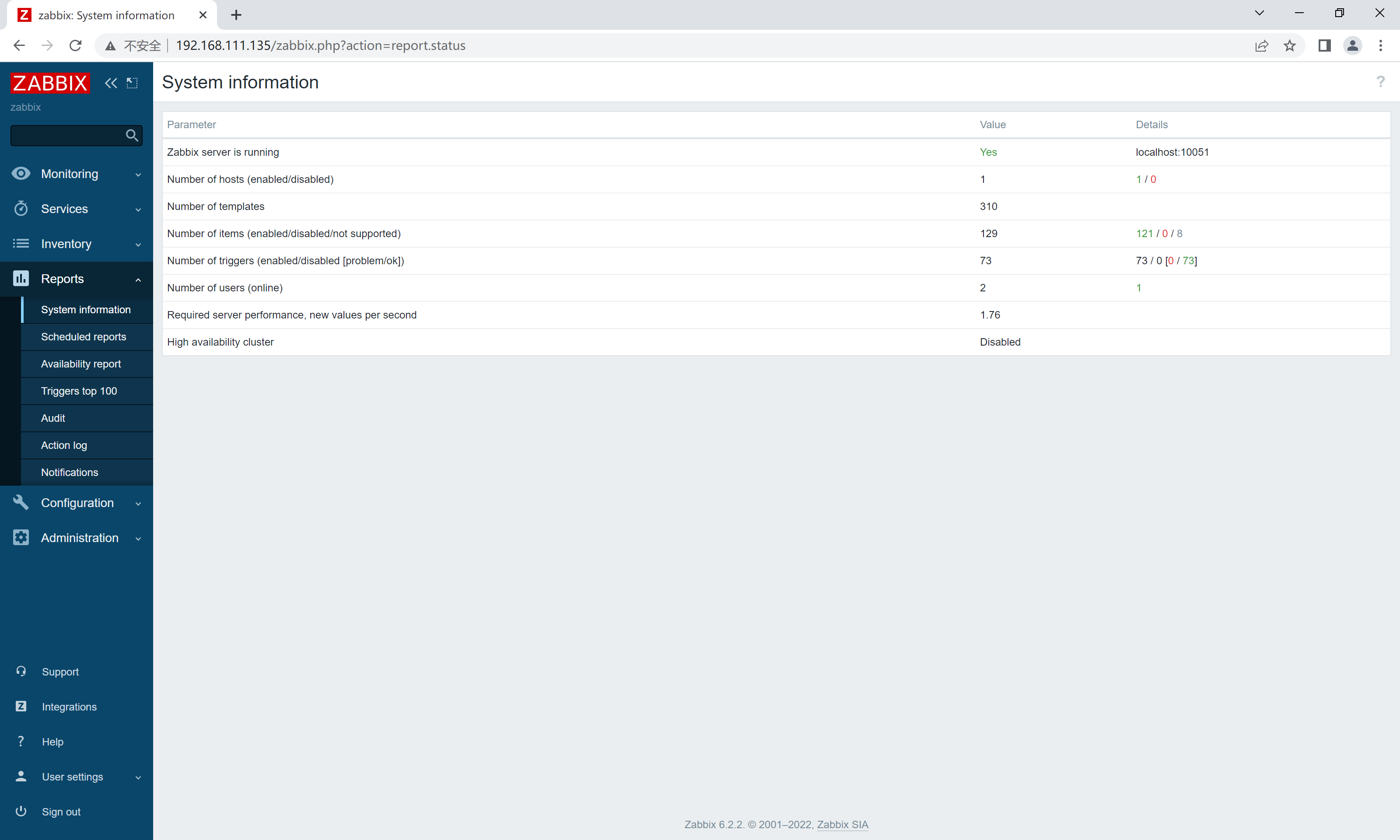Collapse the Reports menu chevron
Image resolution: width=1400 pixels, height=840 pixels.
138,280
